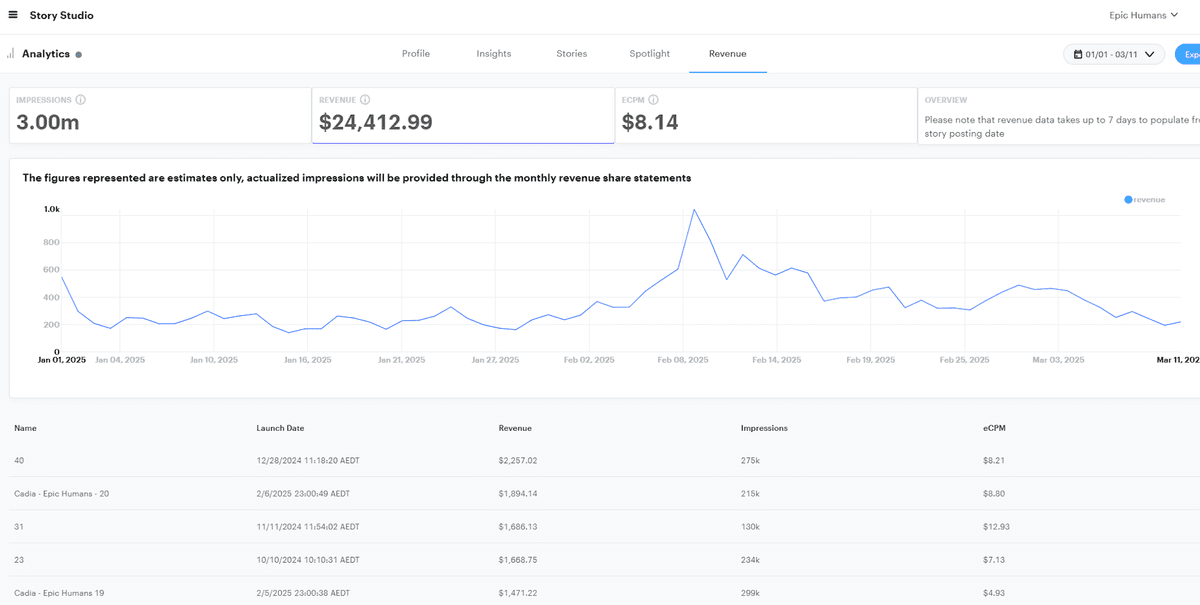Click the calendar icon in date range

click(1078, 54)
